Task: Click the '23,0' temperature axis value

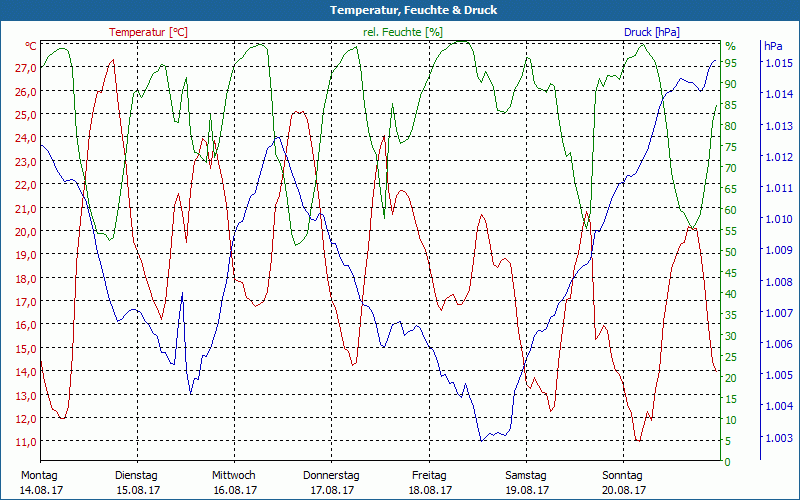Action: click(26, 161)
